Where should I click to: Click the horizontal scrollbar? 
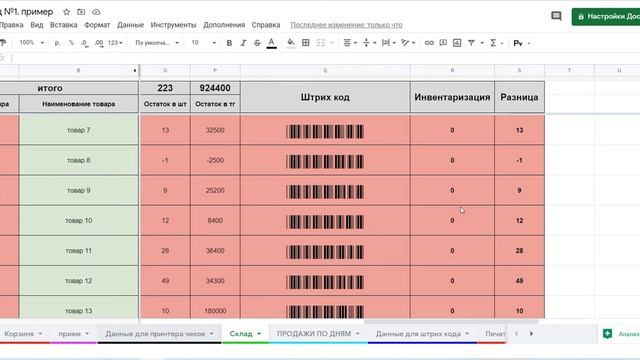coord(451,321)
